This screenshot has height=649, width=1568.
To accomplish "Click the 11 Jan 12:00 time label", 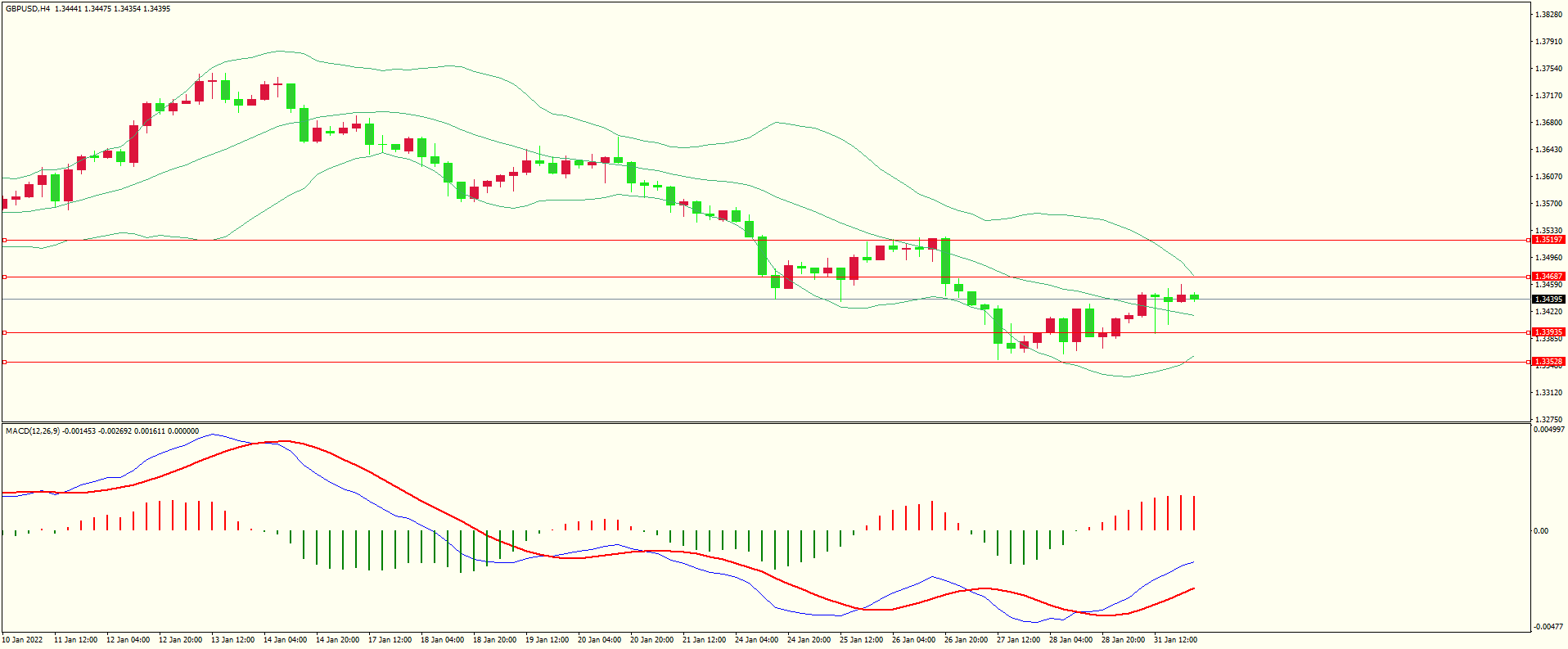I will [x=75, y=640].
